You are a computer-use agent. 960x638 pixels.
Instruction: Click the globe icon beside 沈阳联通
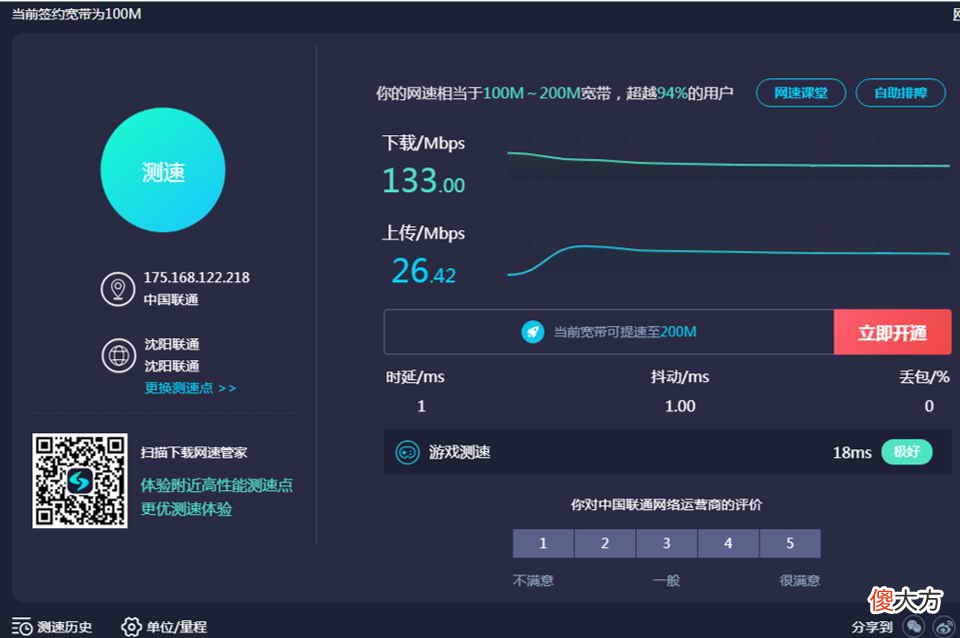coord(118,355)
